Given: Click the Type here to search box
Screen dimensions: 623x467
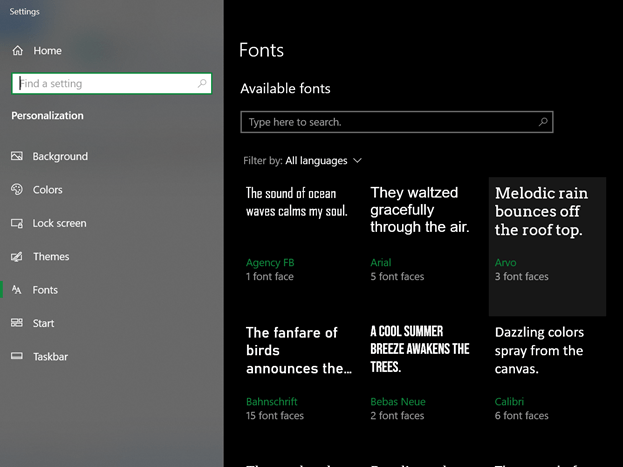Looking at the screenshot, I should pos(397,122).
